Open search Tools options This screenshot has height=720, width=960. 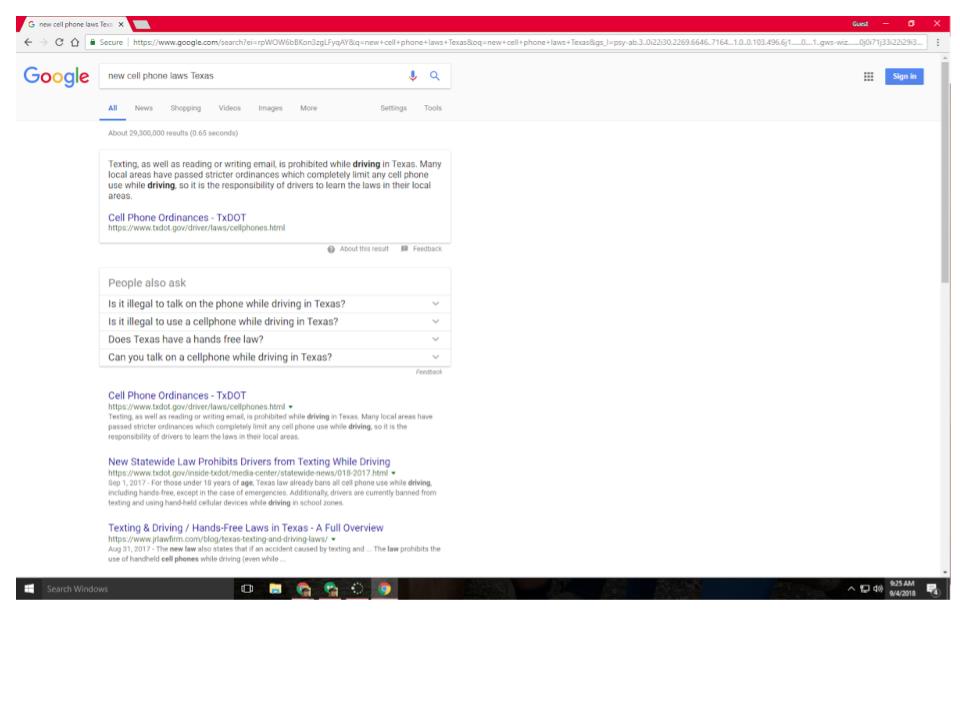pos(433,108)
